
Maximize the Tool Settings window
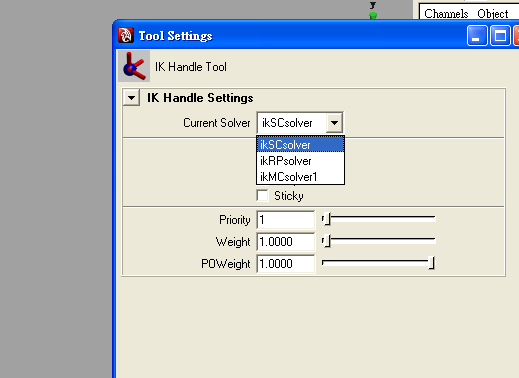point(500,35)
